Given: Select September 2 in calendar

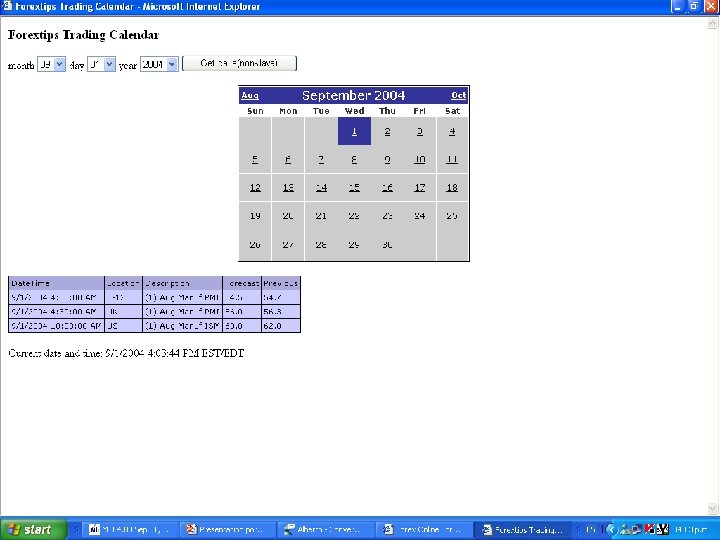Looking at the screenshot, I should click(387, 132).
